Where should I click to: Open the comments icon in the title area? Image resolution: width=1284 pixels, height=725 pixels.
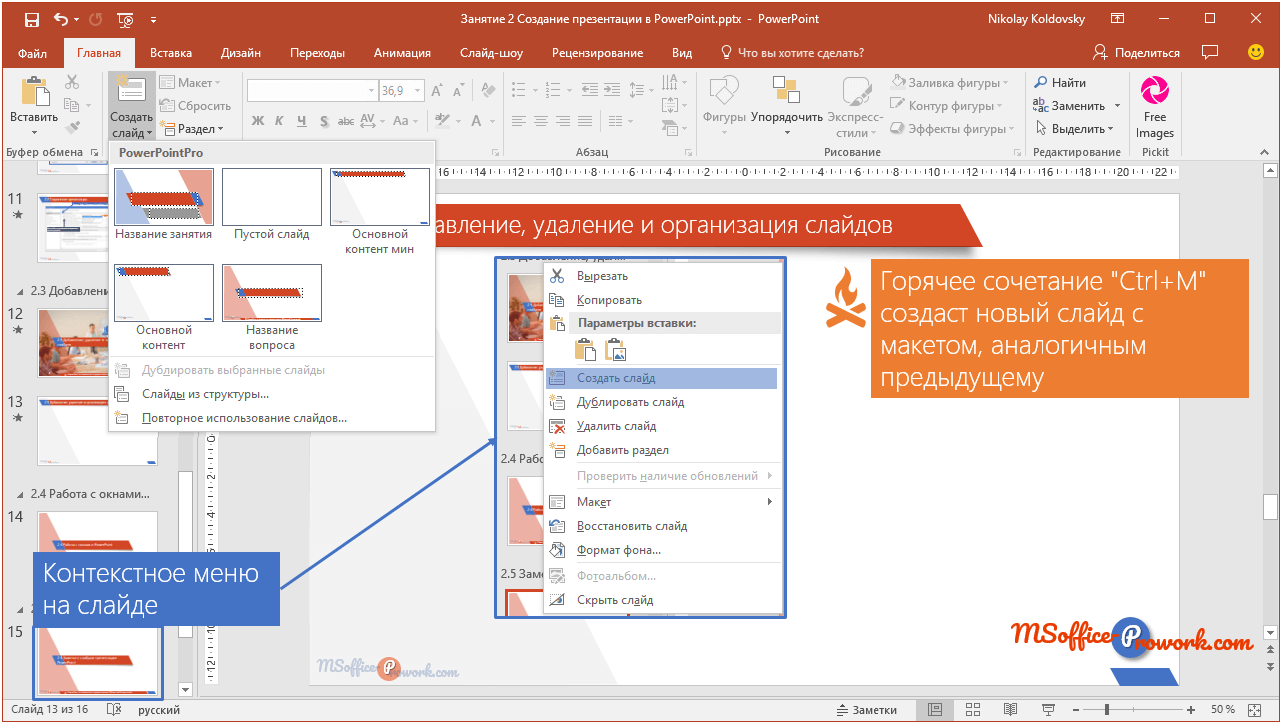pyautogui.click(x=1210, y=52)
